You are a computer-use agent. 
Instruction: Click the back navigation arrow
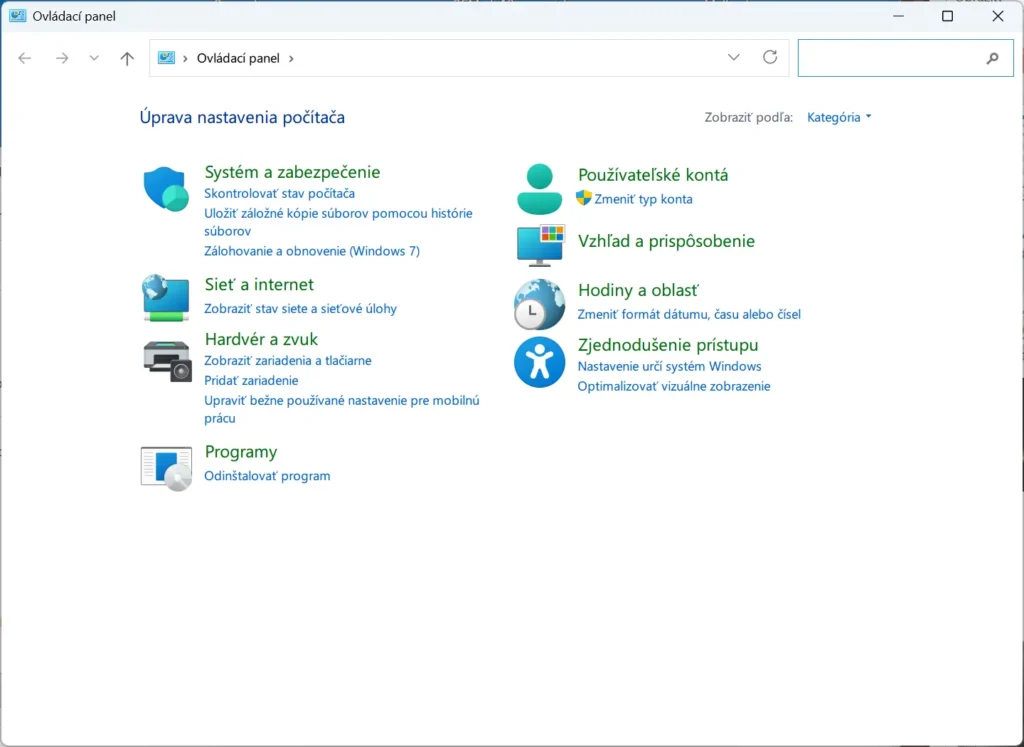pos(24,57)
